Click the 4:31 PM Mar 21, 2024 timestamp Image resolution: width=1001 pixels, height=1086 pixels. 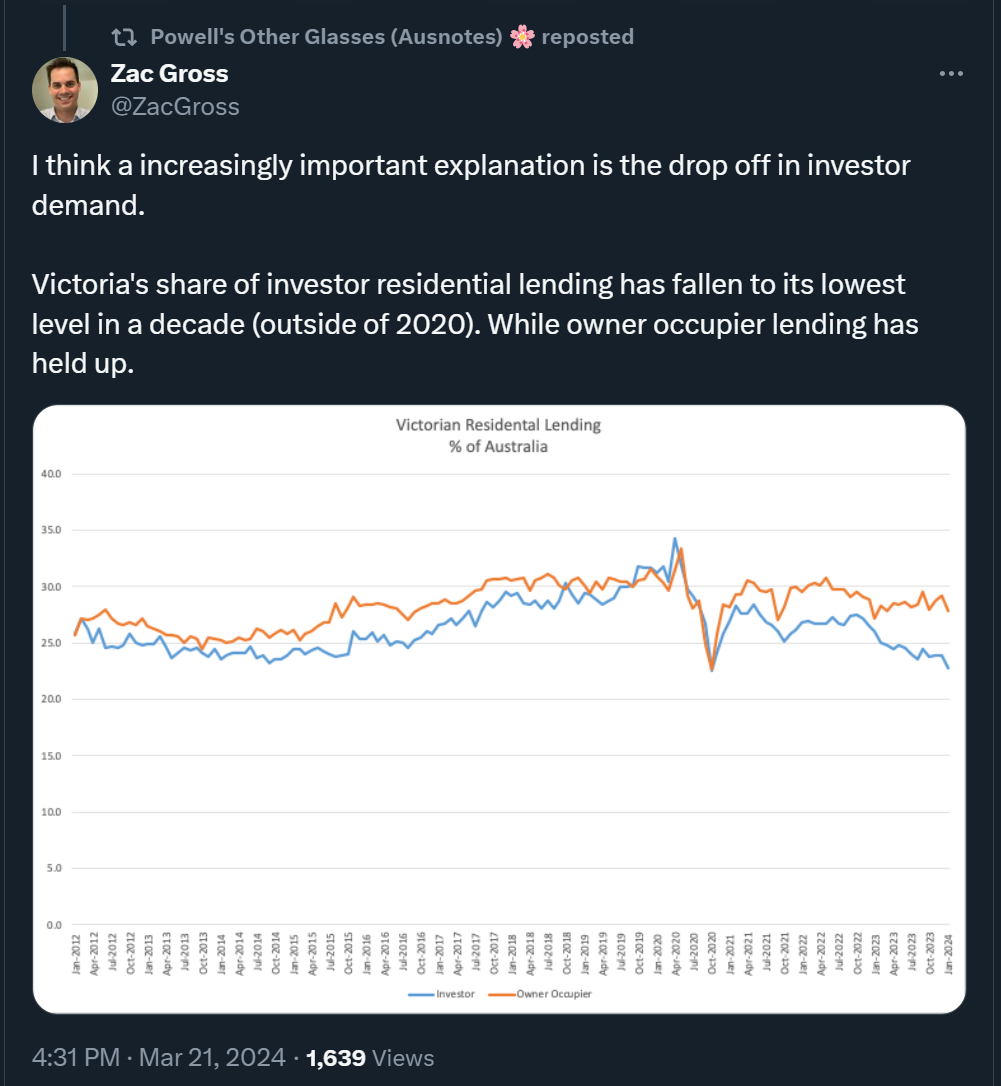pos(159,1058)
